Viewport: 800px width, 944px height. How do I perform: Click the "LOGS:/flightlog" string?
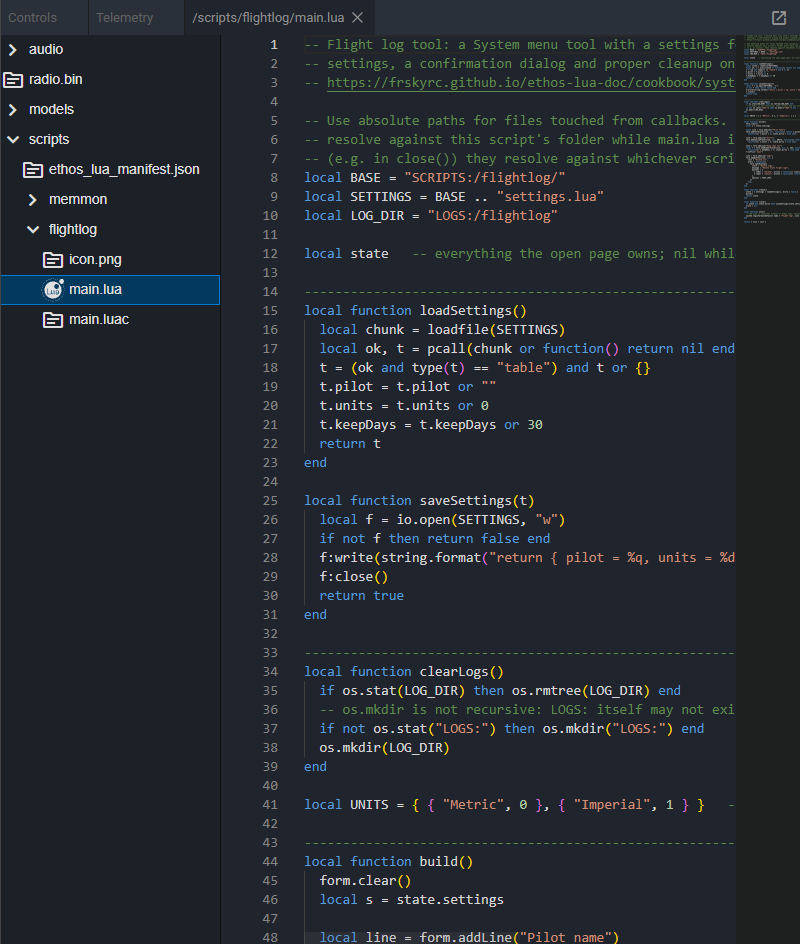pos(492,216)
